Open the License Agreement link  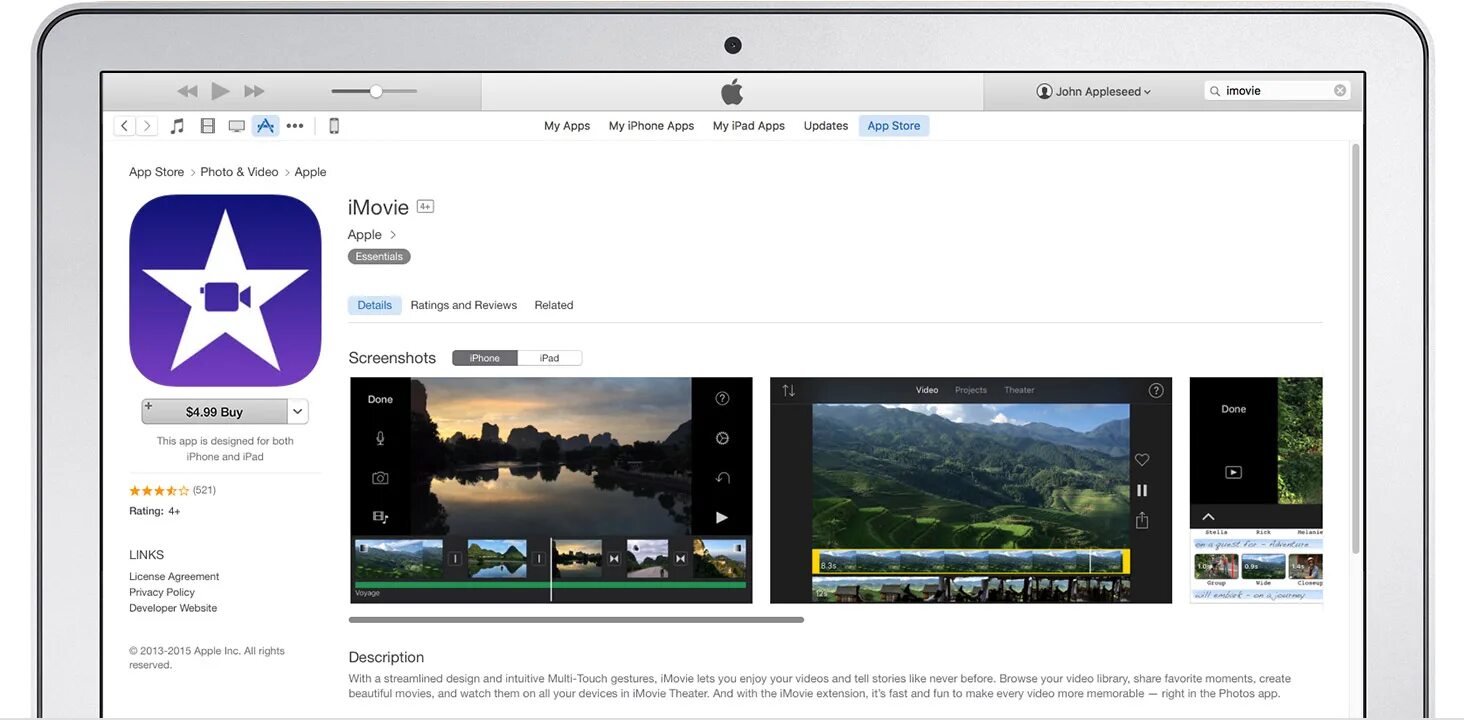pos(174,577)
